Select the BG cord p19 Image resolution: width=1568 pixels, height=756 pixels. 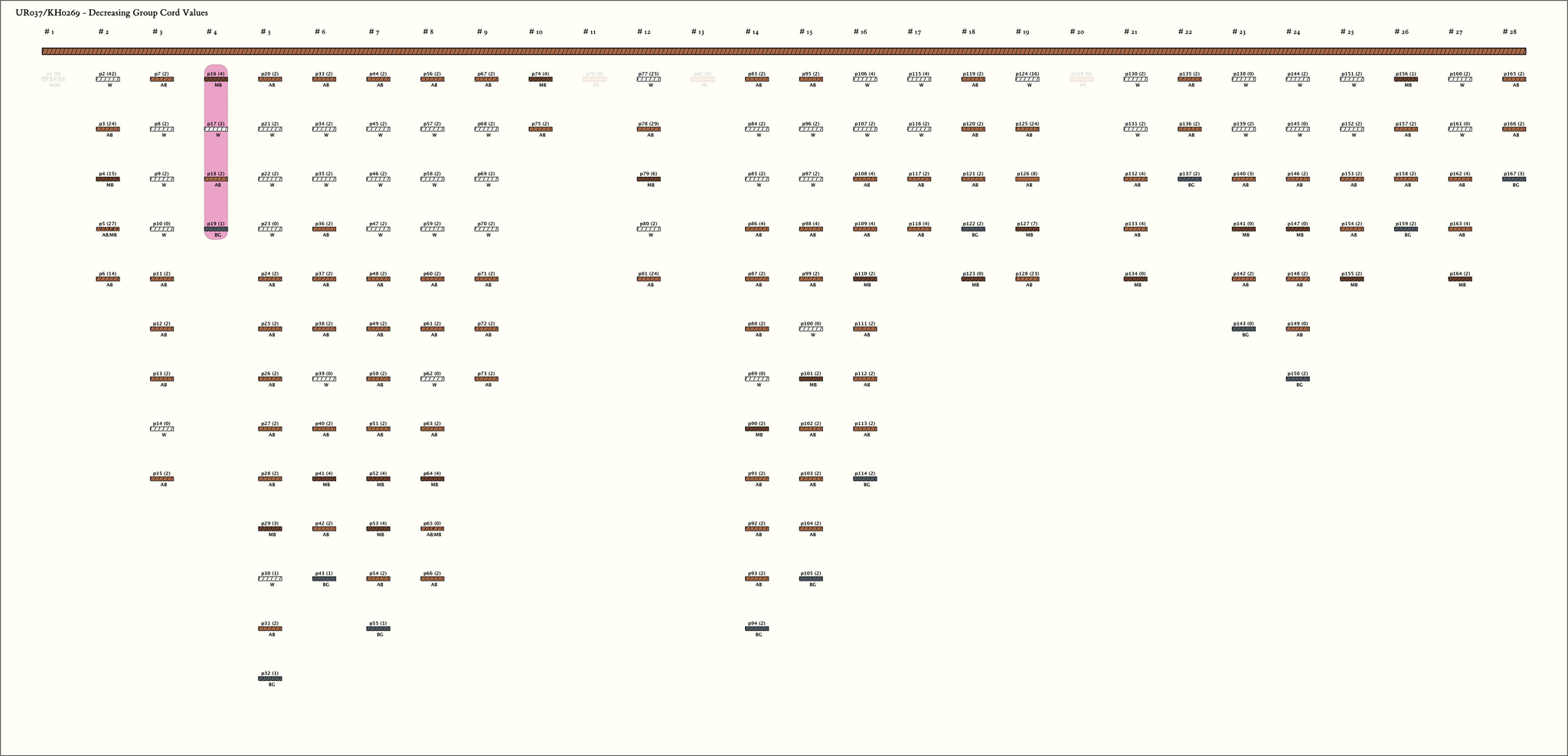216,229
